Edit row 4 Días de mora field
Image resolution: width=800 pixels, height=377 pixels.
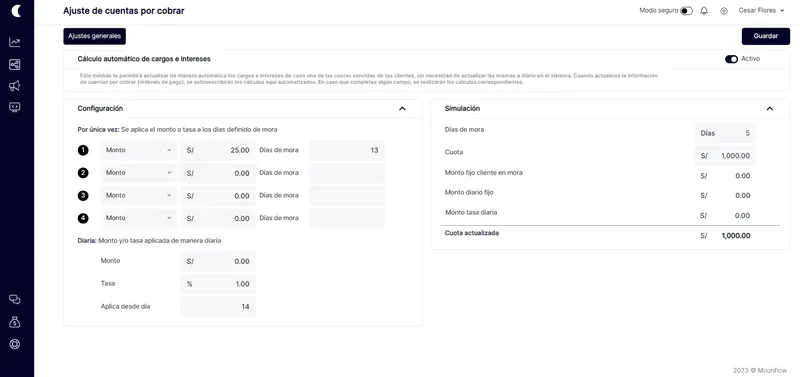point(347,218)
